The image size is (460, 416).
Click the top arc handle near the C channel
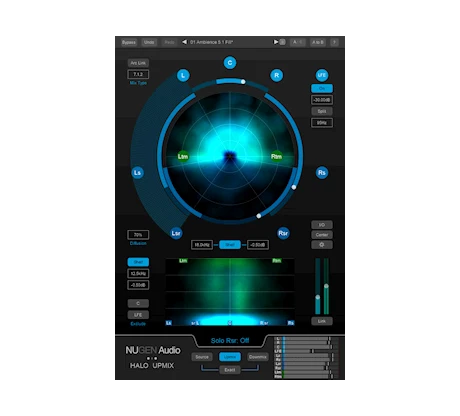click(x=243, y=82)
